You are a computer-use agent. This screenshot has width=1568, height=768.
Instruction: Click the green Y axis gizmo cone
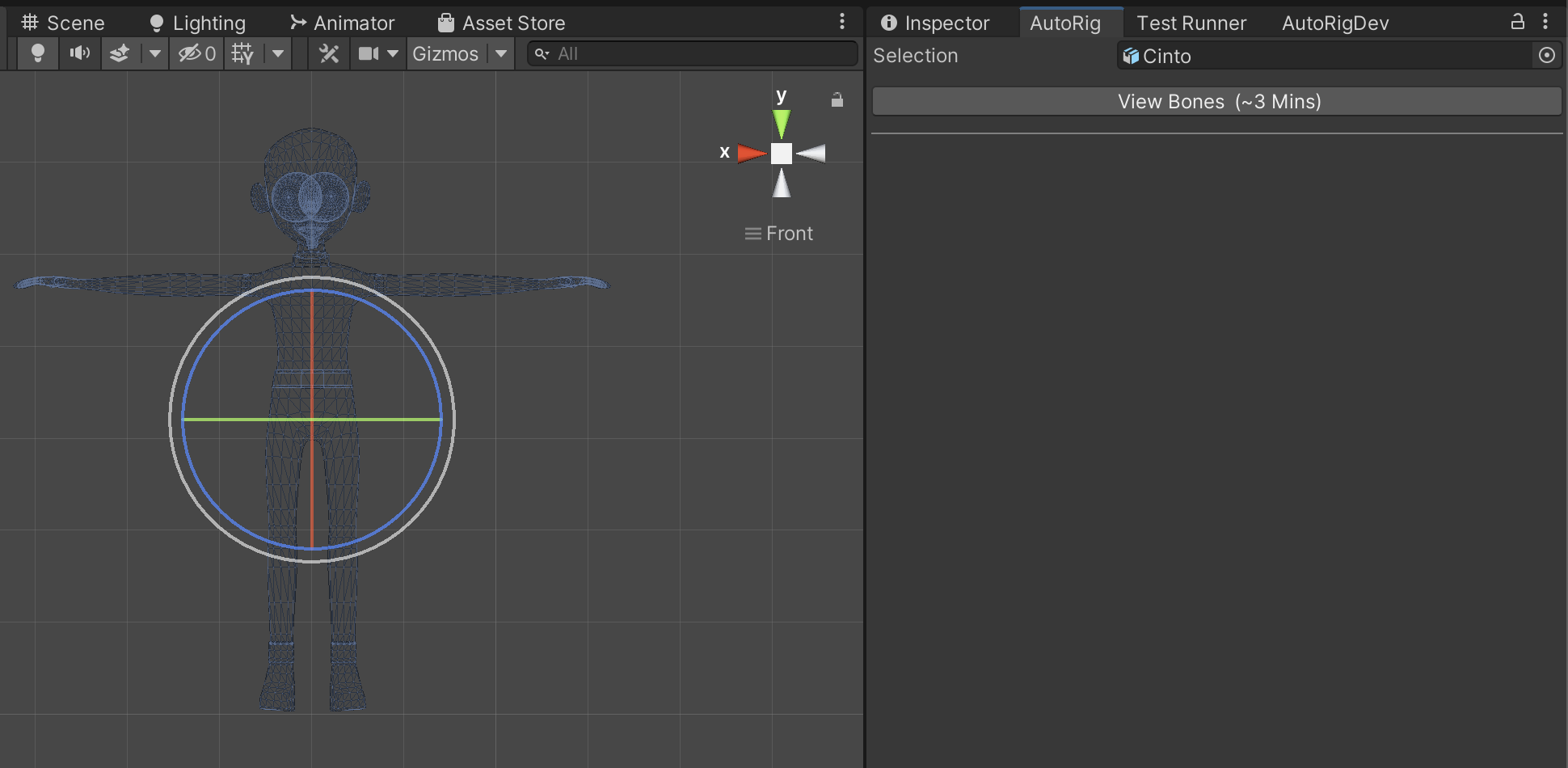click(781, 123)
